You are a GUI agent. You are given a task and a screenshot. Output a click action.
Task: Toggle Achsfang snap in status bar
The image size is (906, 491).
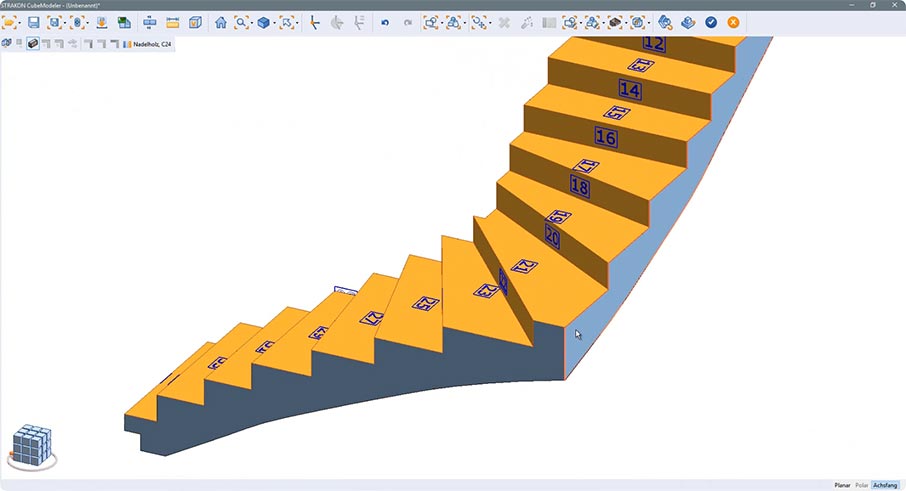coord(885,485)
